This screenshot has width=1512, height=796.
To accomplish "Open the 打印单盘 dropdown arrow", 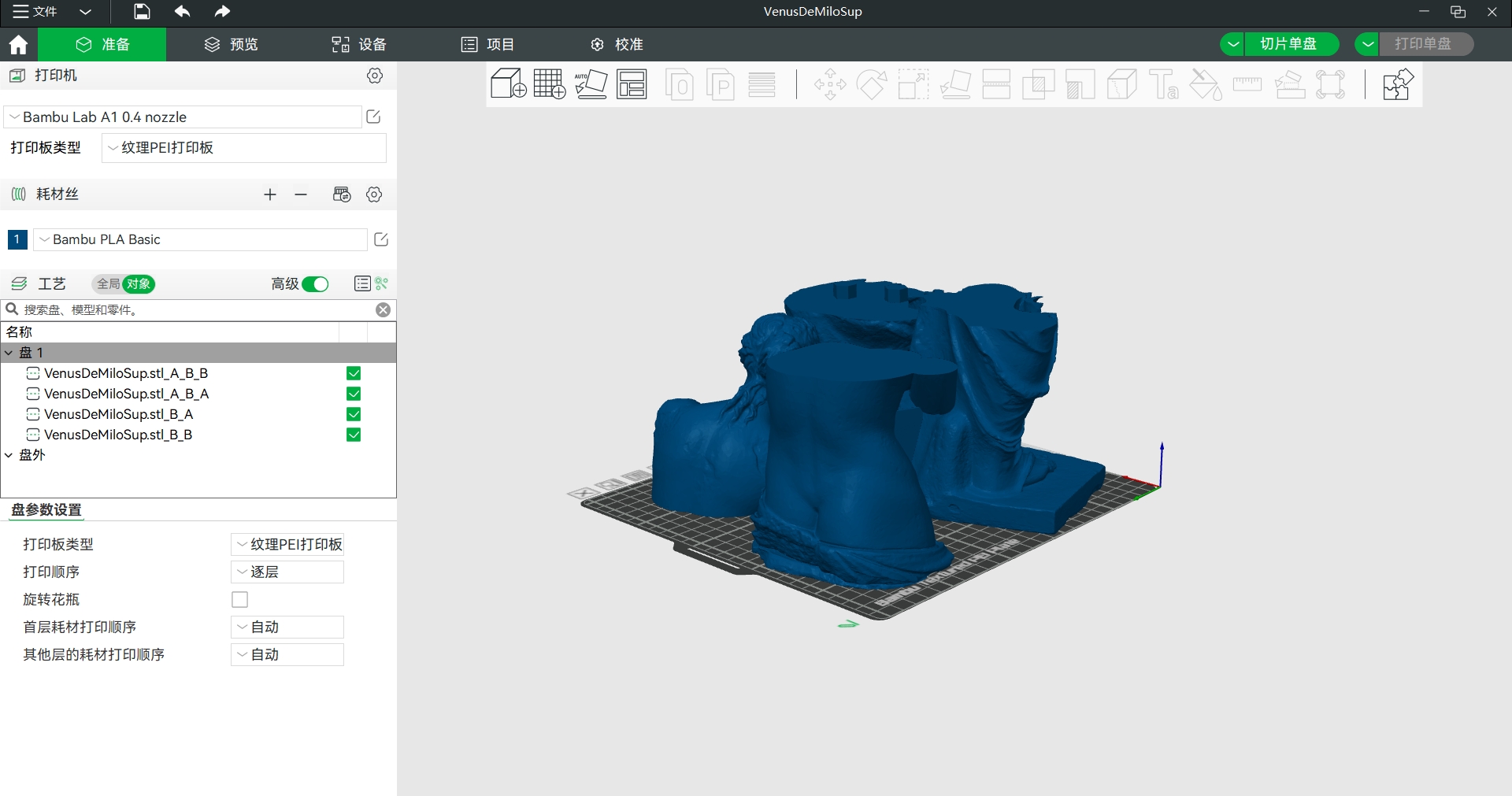I will tap(1368, 44).
